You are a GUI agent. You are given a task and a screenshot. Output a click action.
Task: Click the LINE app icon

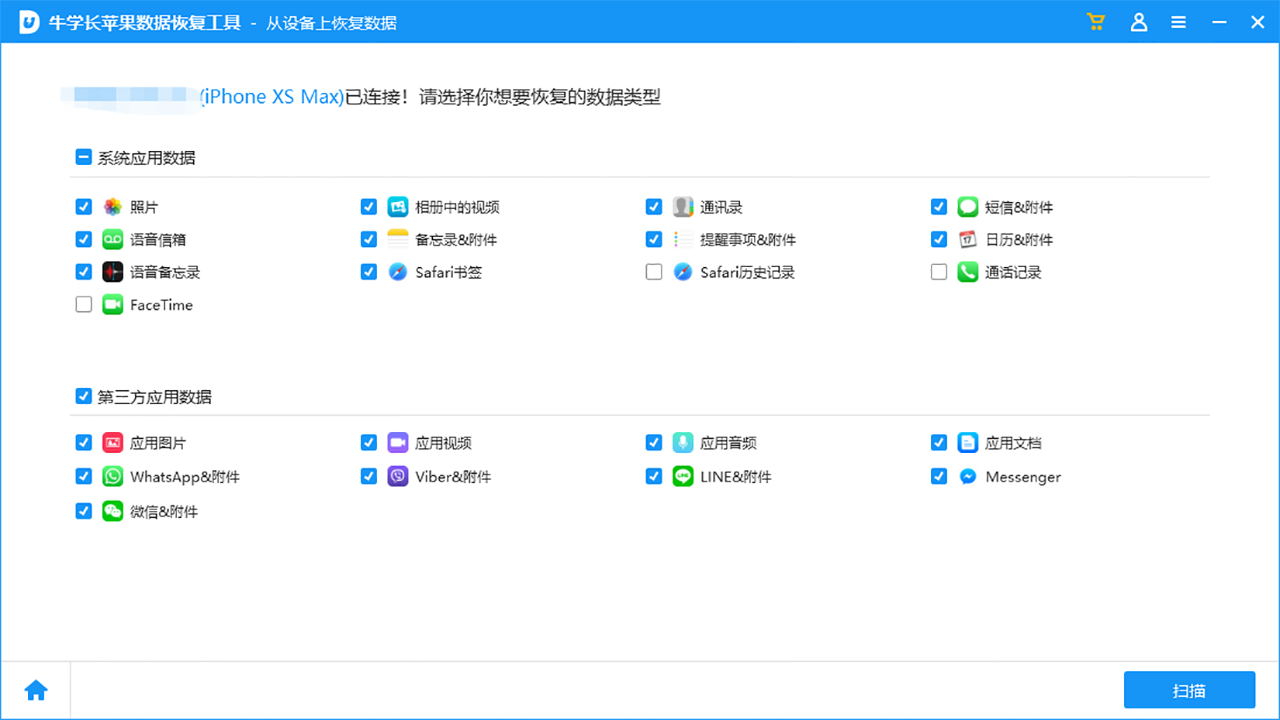(x=683, y=476)
